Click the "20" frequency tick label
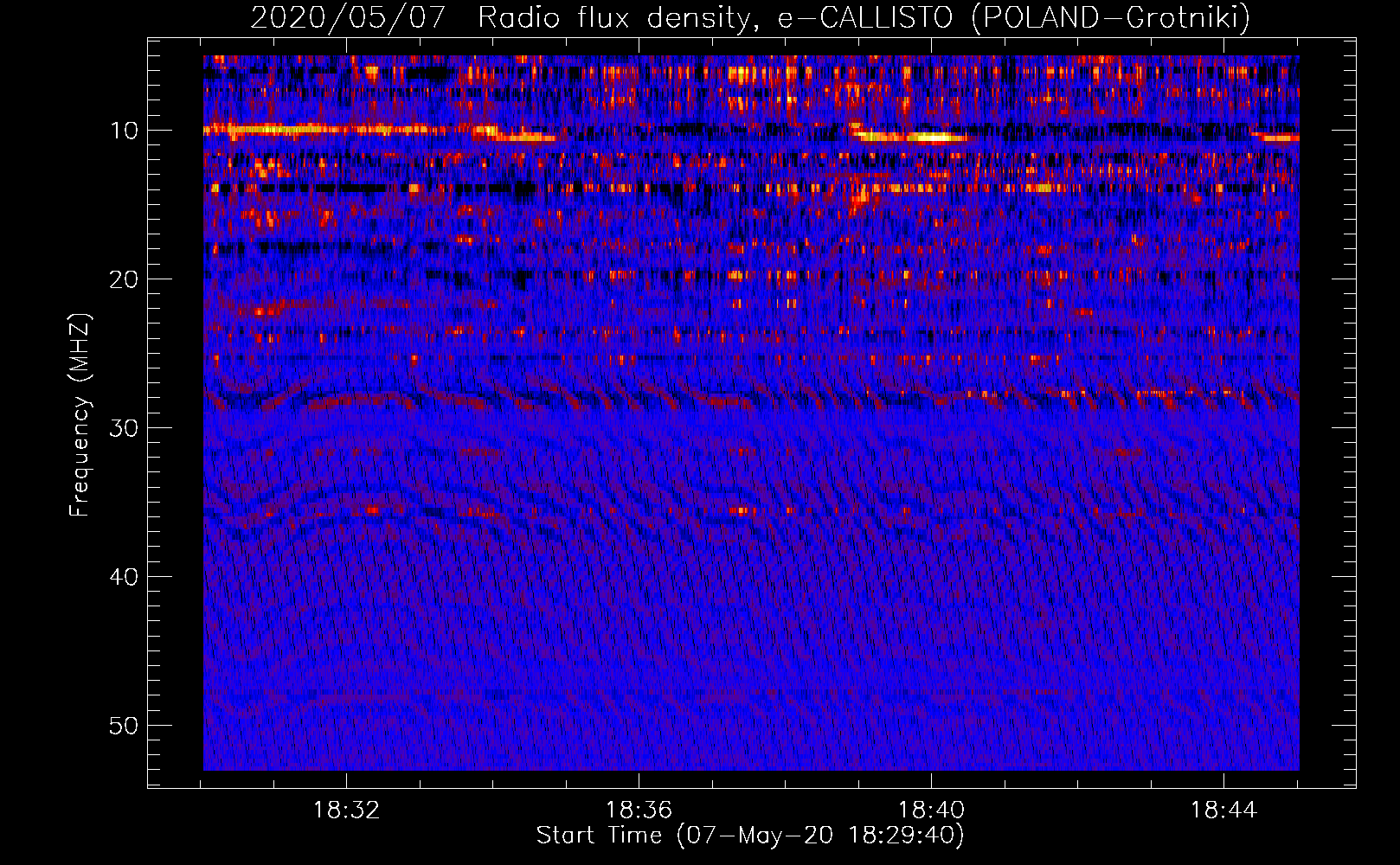This screenshot has height=865, width=1400. click(x=125, y=279)
